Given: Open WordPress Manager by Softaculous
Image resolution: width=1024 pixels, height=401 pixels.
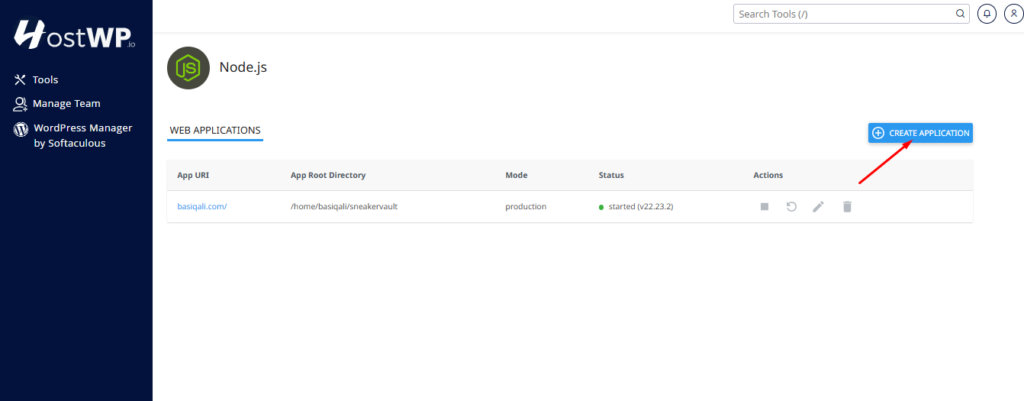Looking at the screenshot, I should [73, 135].
